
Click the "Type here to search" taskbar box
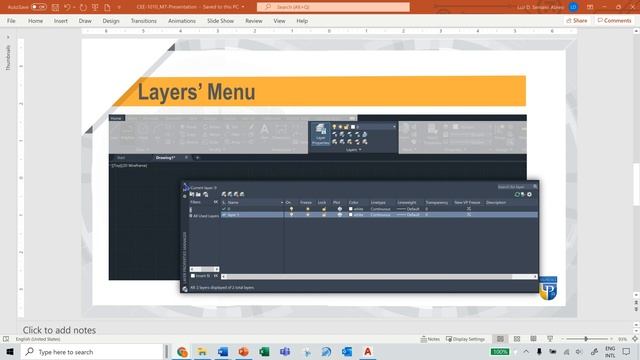[92, 351]
